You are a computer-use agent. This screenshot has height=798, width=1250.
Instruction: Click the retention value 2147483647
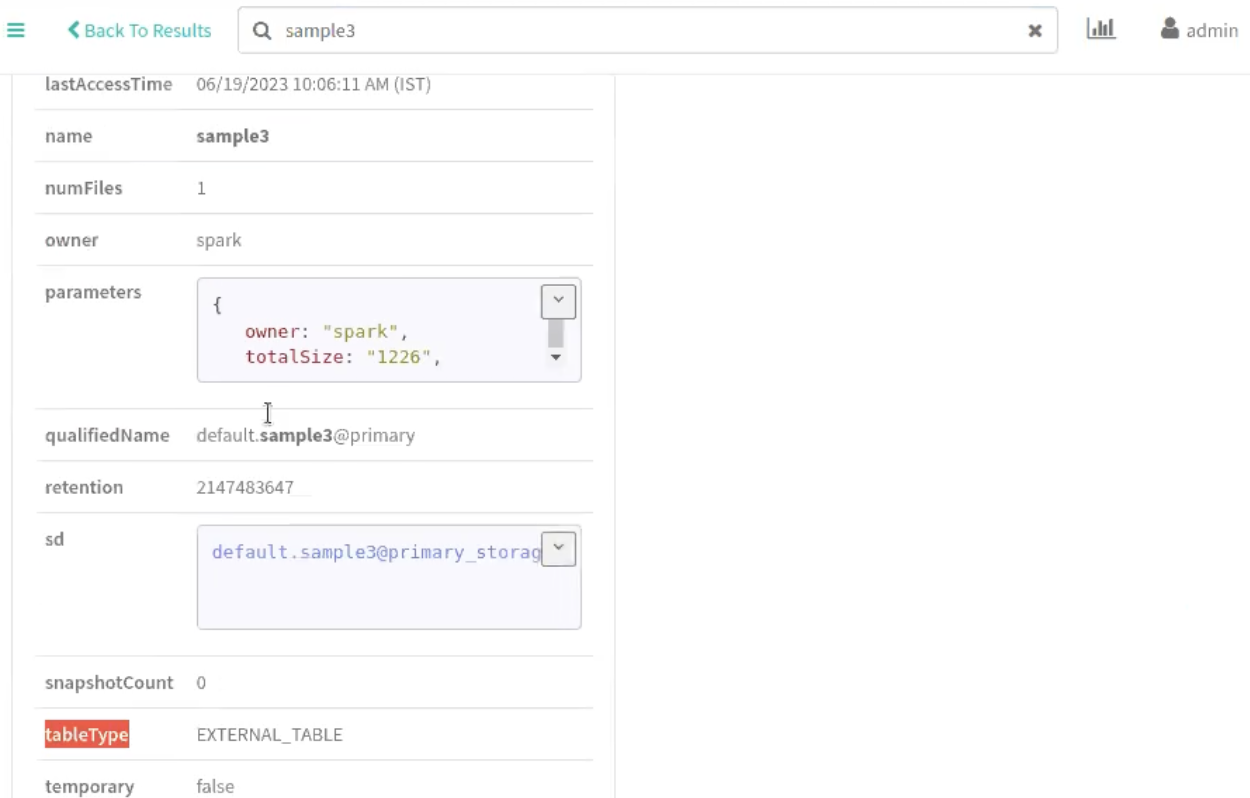tap(245, 488)
